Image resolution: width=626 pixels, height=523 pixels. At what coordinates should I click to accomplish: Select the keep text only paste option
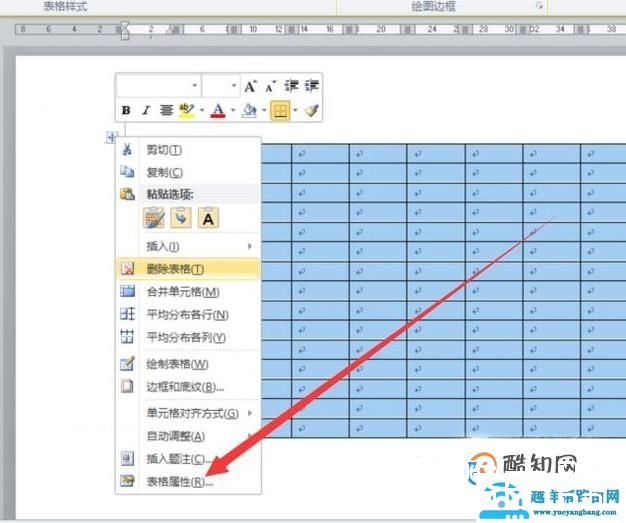(x=208, y=218)
